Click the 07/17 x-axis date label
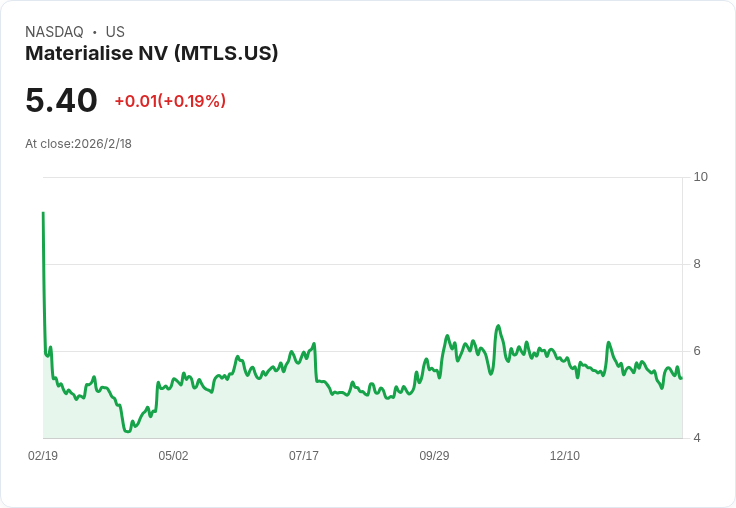Image resolution: width=736 pixels, height=508 pixels. click(304, 456)
